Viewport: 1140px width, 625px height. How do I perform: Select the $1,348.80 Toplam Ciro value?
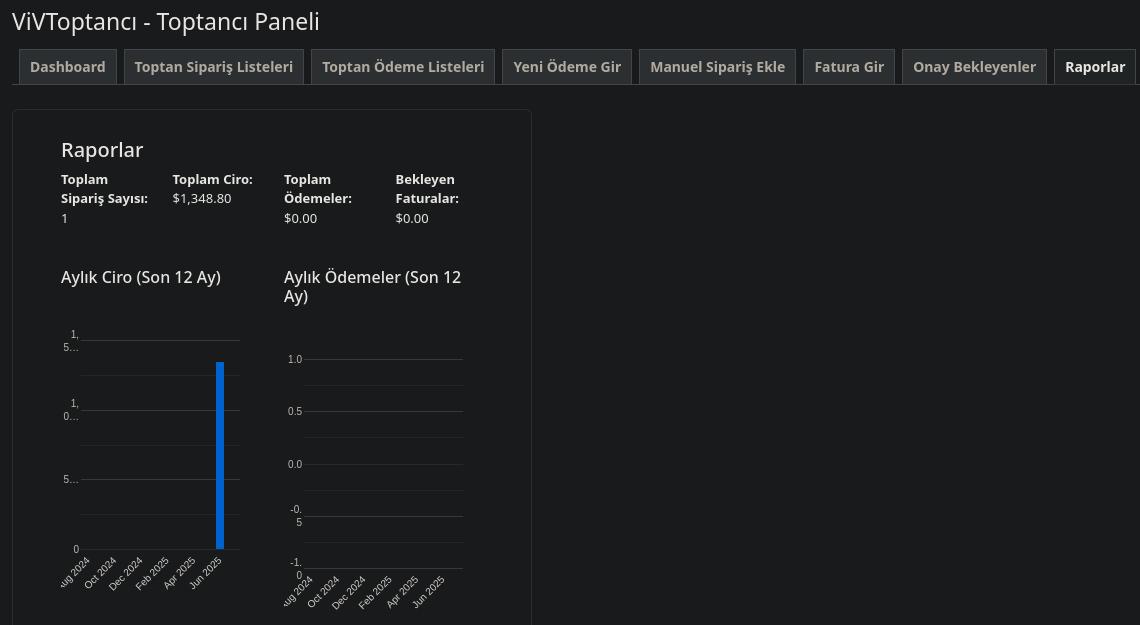coord(202,198)
